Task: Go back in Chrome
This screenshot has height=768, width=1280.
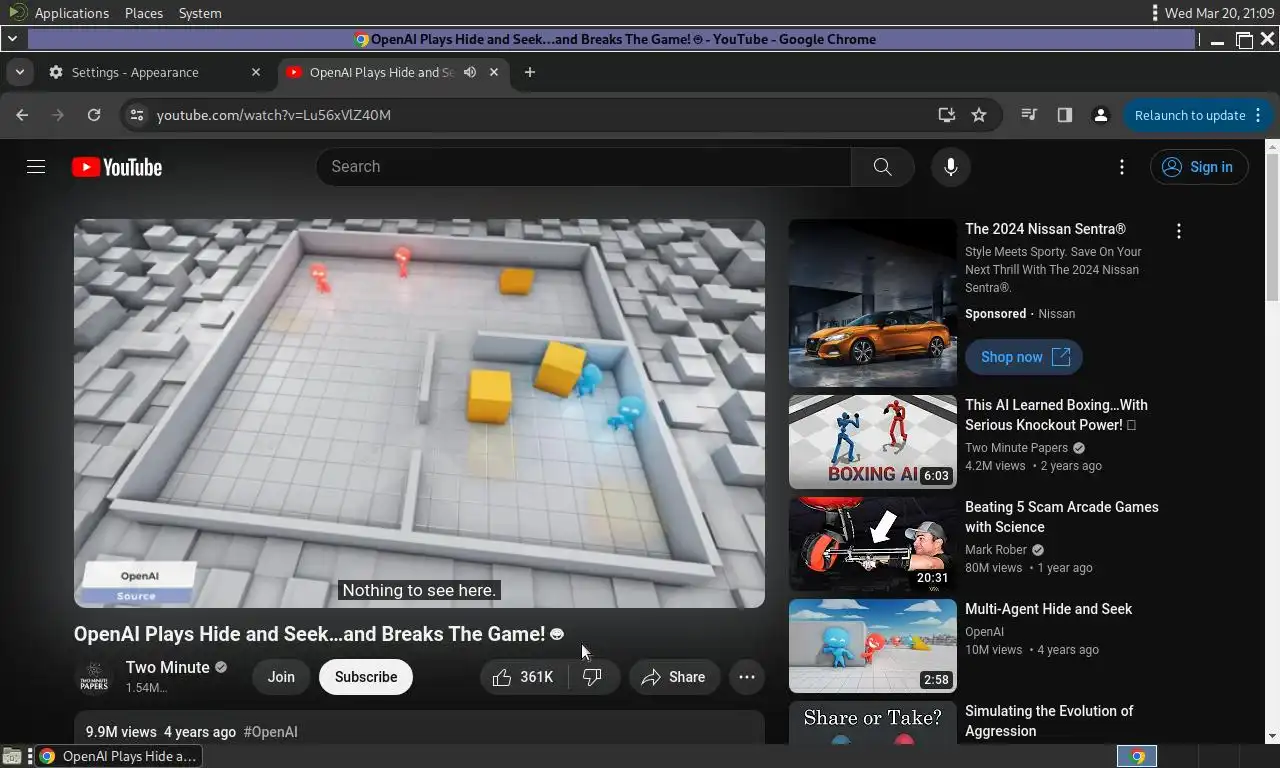Action: pos(22,115)
